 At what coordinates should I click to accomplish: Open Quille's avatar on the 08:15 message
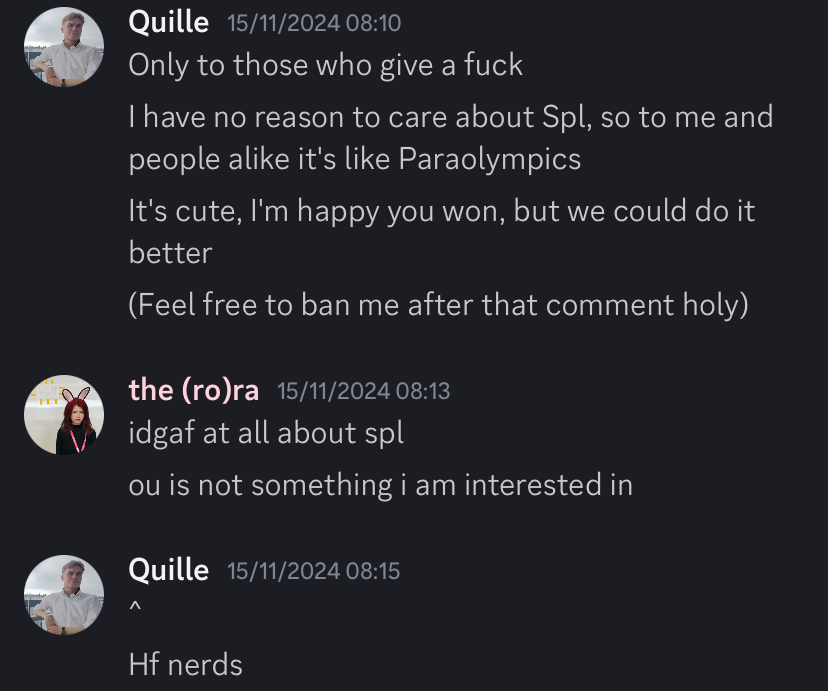pyautogui.click(x=64, y=594)
